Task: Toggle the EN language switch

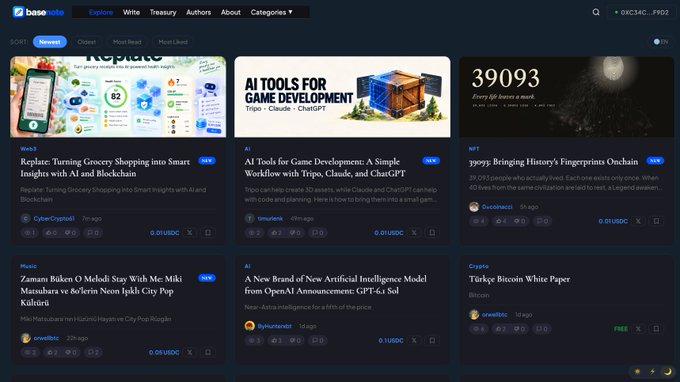Action: [x=661, y=42]
